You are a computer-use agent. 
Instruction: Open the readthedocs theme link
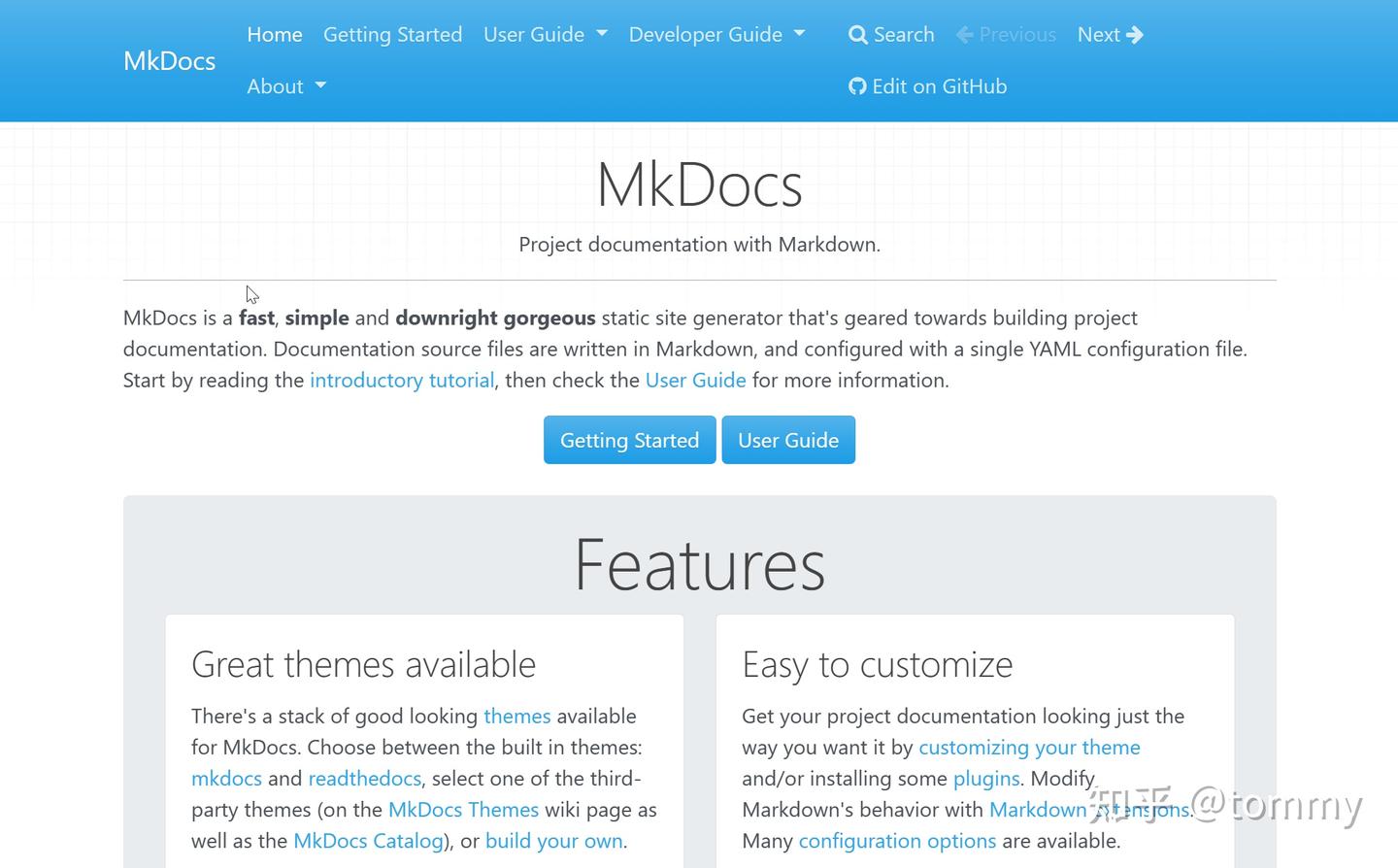coord(365,779)
